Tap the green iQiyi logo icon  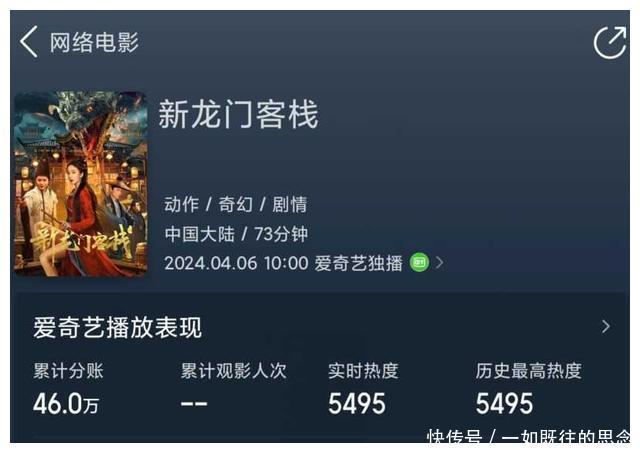tap(419, 262)
